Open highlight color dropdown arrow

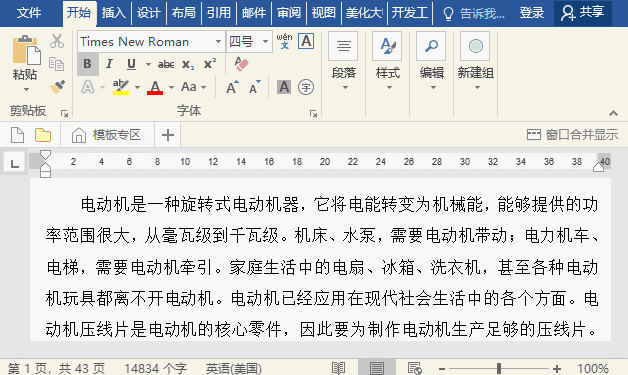pos(137,87)
